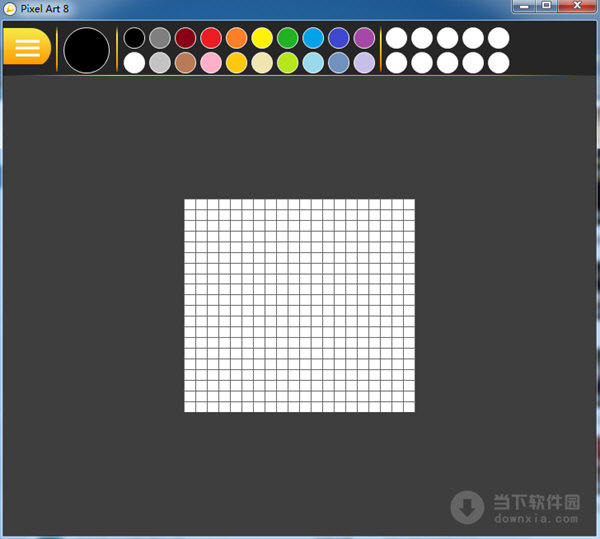Select the black color swatch
This screenshot has height=539, width=600.
click(134, 38)
